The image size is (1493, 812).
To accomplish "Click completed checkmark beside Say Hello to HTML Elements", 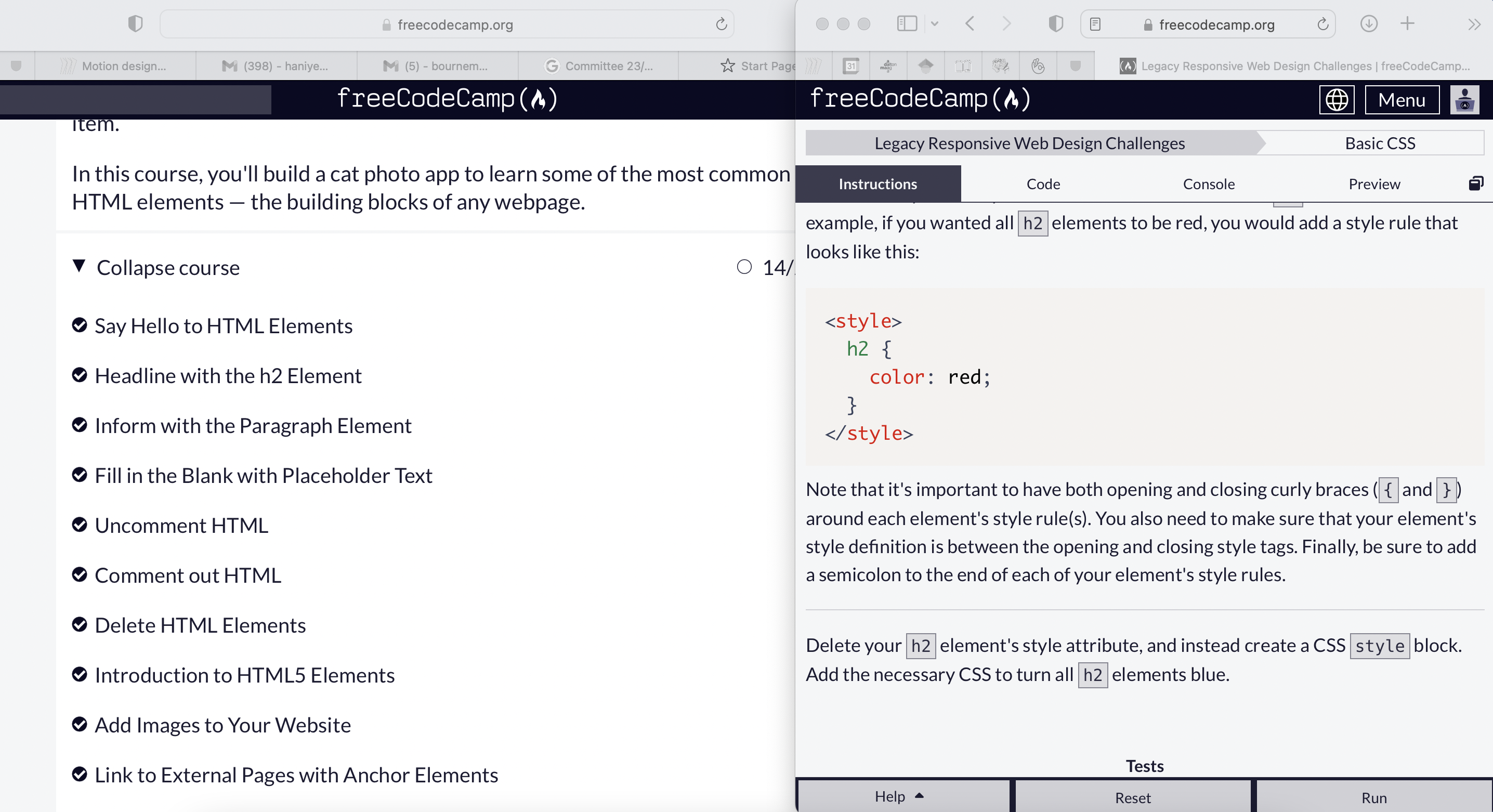I will pos(80,325).
